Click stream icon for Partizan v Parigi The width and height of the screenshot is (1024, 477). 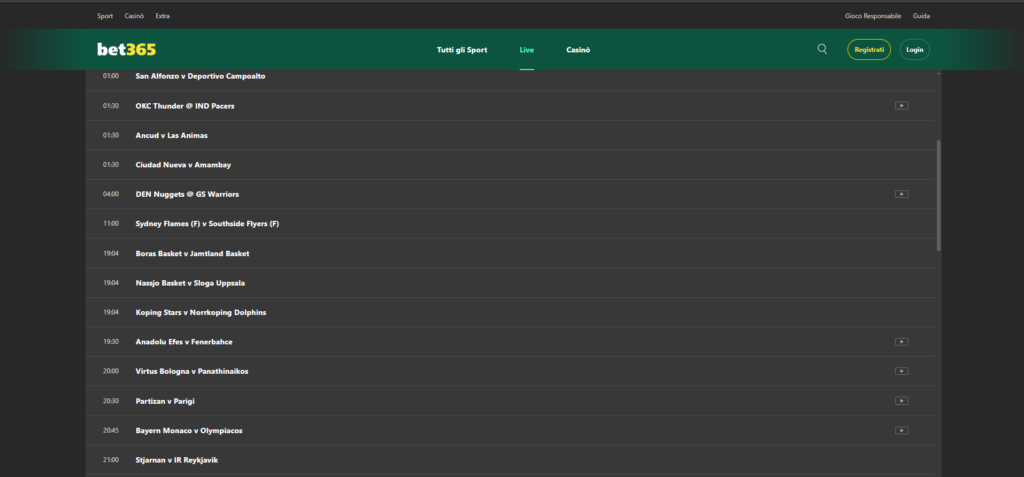(x=901, y=401)
